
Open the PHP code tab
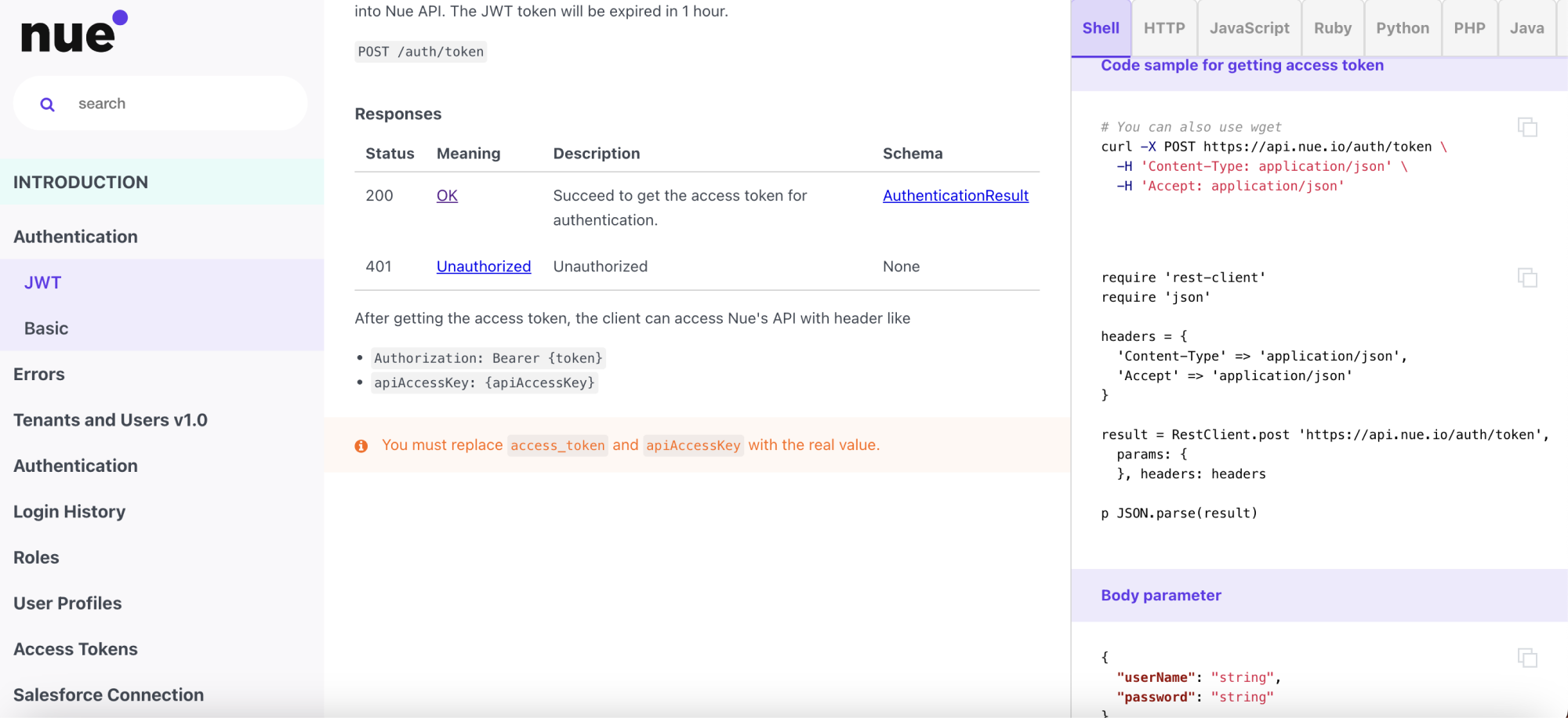pos(1468,28)
